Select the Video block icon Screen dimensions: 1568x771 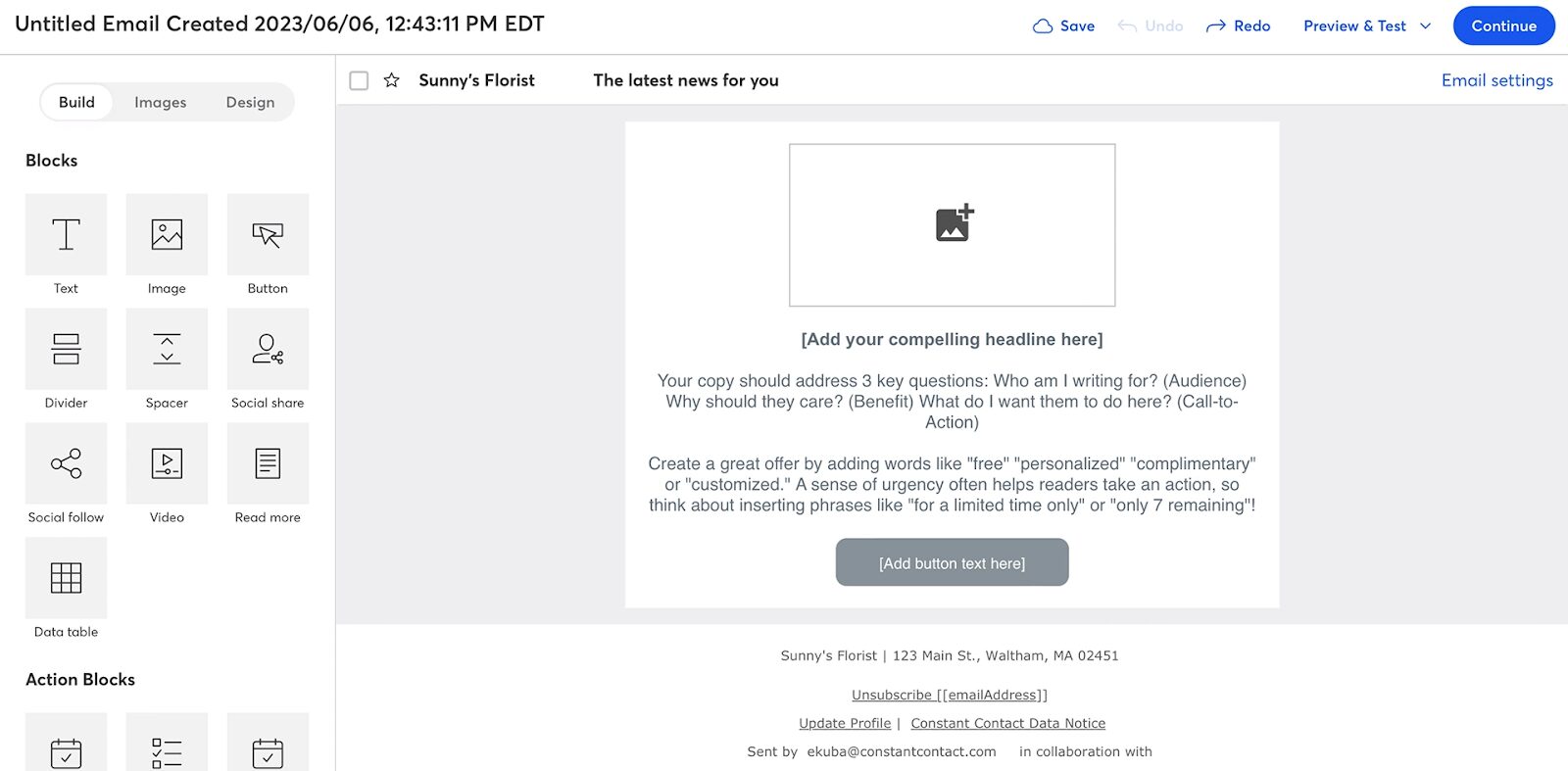pos(167,464)
